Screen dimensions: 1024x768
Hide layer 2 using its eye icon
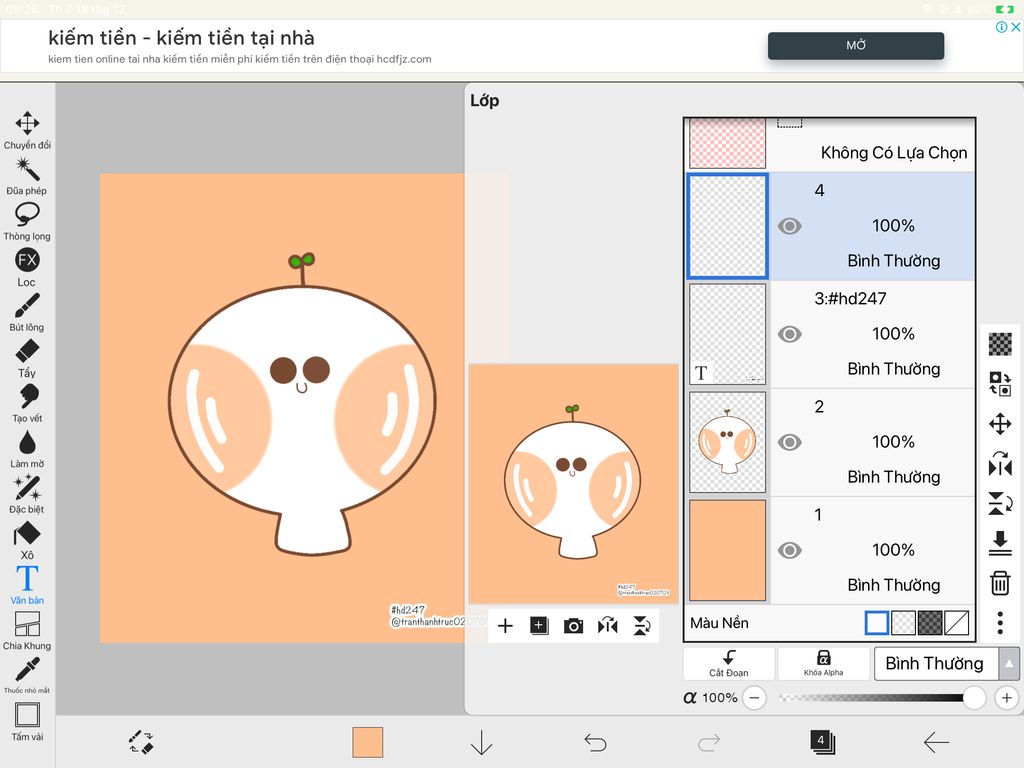click(790, 442)
